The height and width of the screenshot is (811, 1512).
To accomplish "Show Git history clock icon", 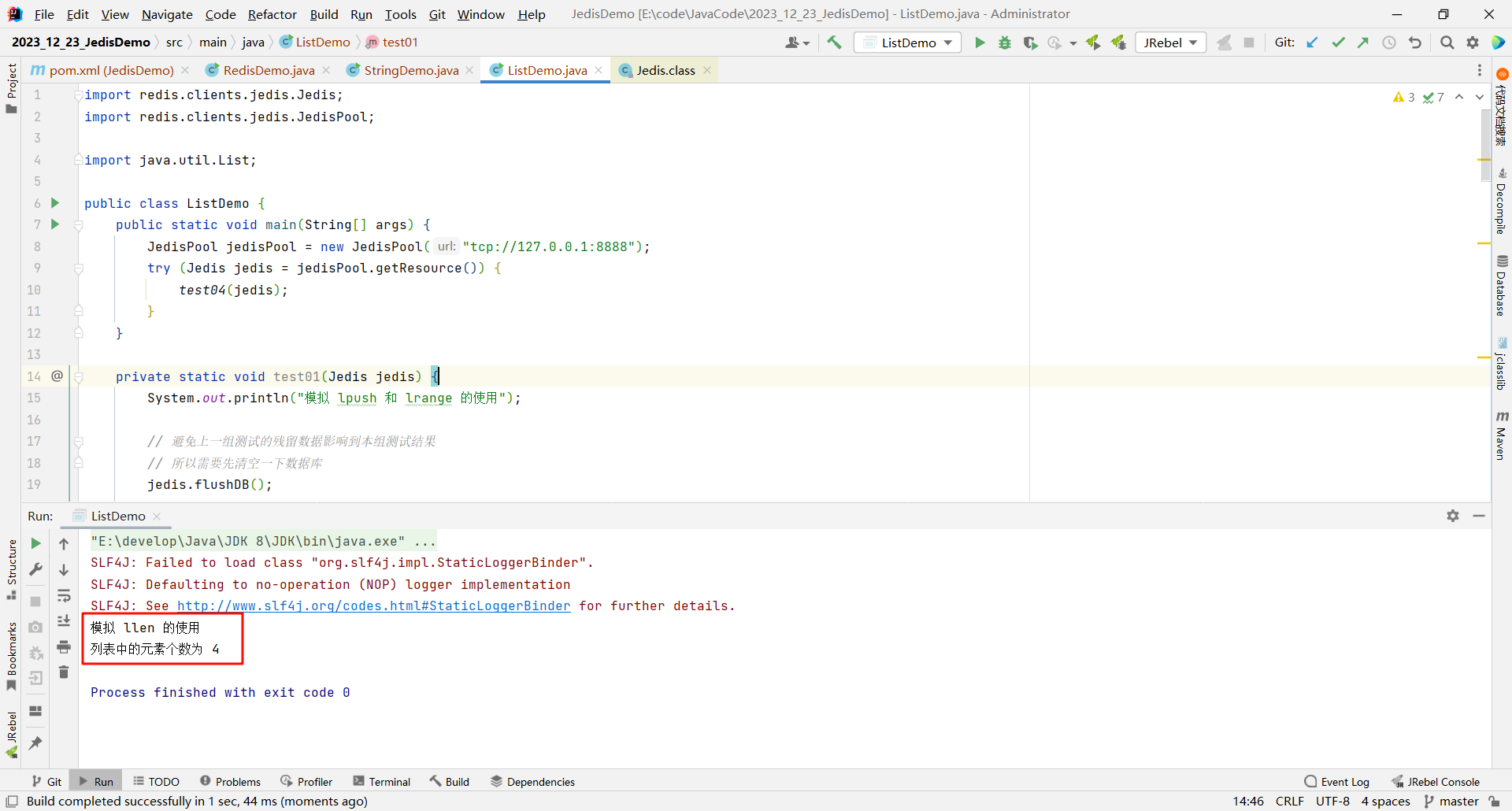I will (x=1389, y=43).
